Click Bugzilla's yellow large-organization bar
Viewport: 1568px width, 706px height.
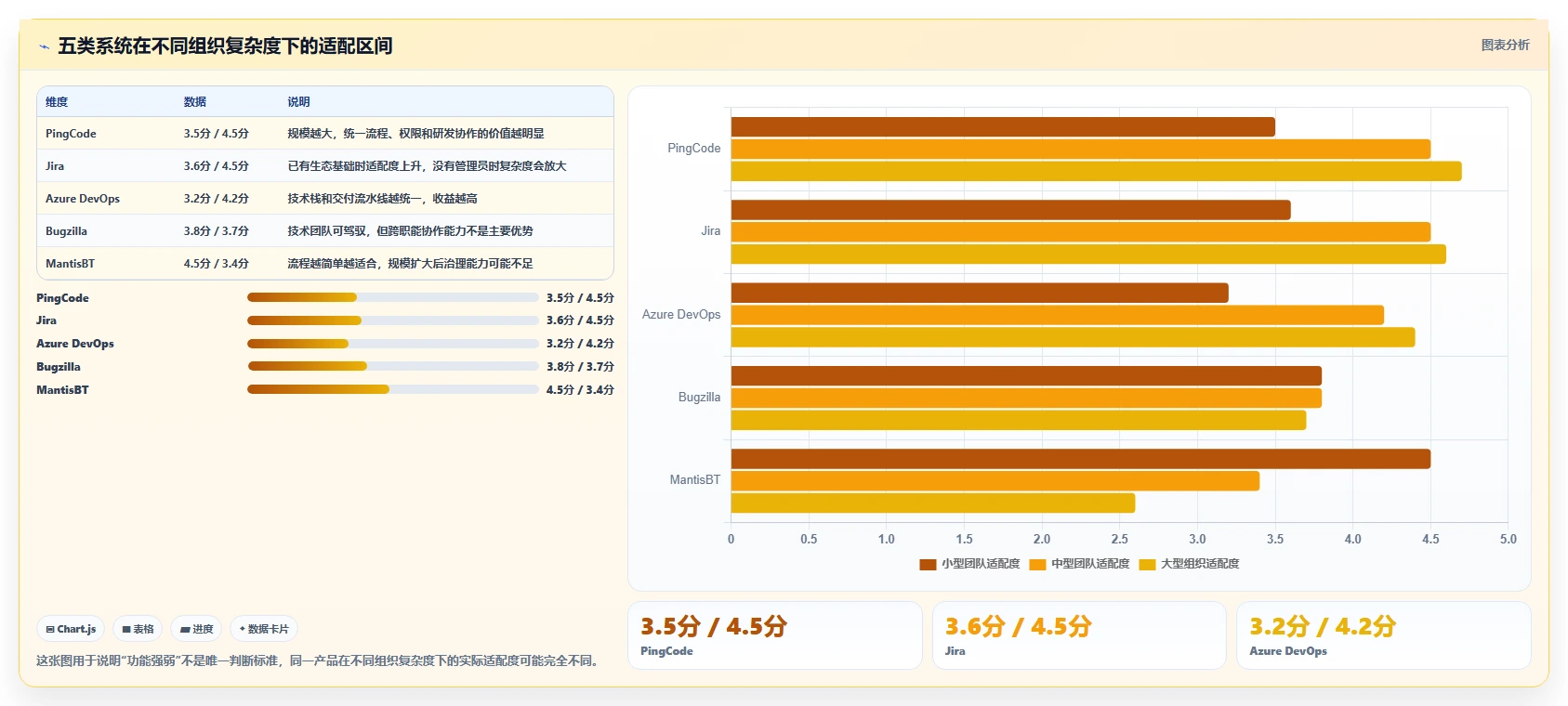[1019, 420]
